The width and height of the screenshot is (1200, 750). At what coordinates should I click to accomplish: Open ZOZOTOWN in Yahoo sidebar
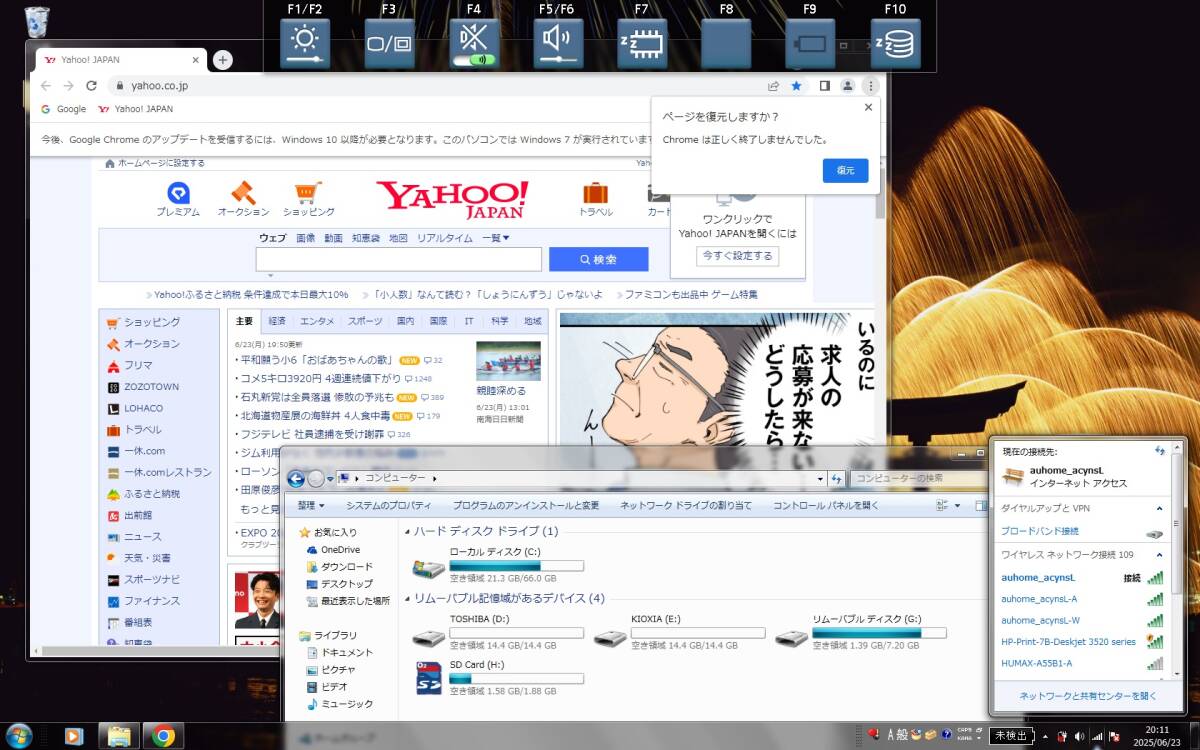click(x=151, y=386)
